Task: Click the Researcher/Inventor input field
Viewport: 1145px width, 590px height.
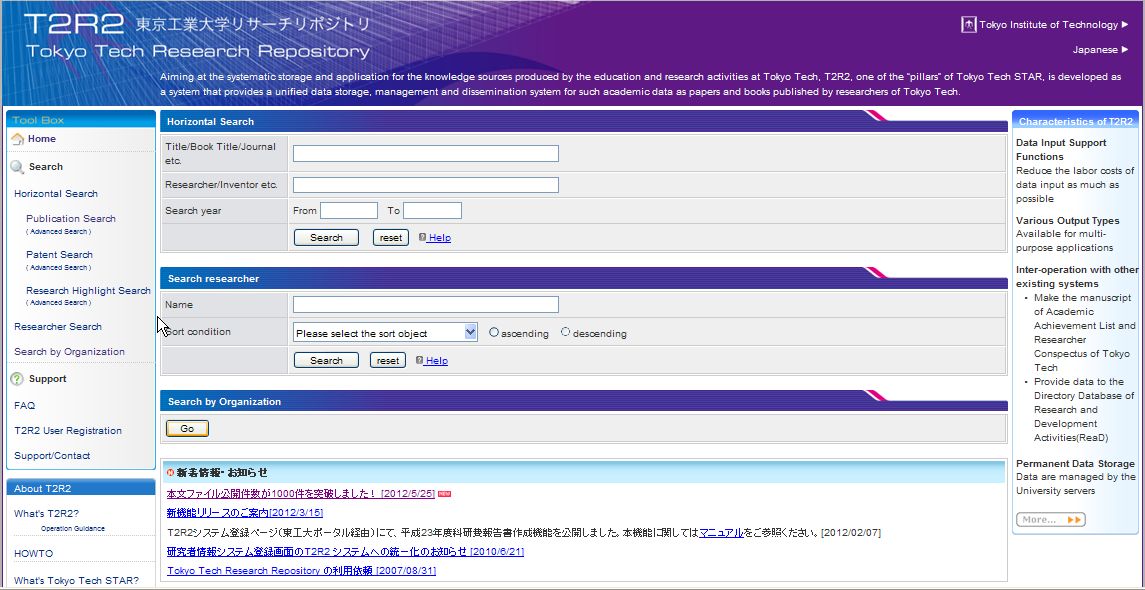Action: click(426, 185)
